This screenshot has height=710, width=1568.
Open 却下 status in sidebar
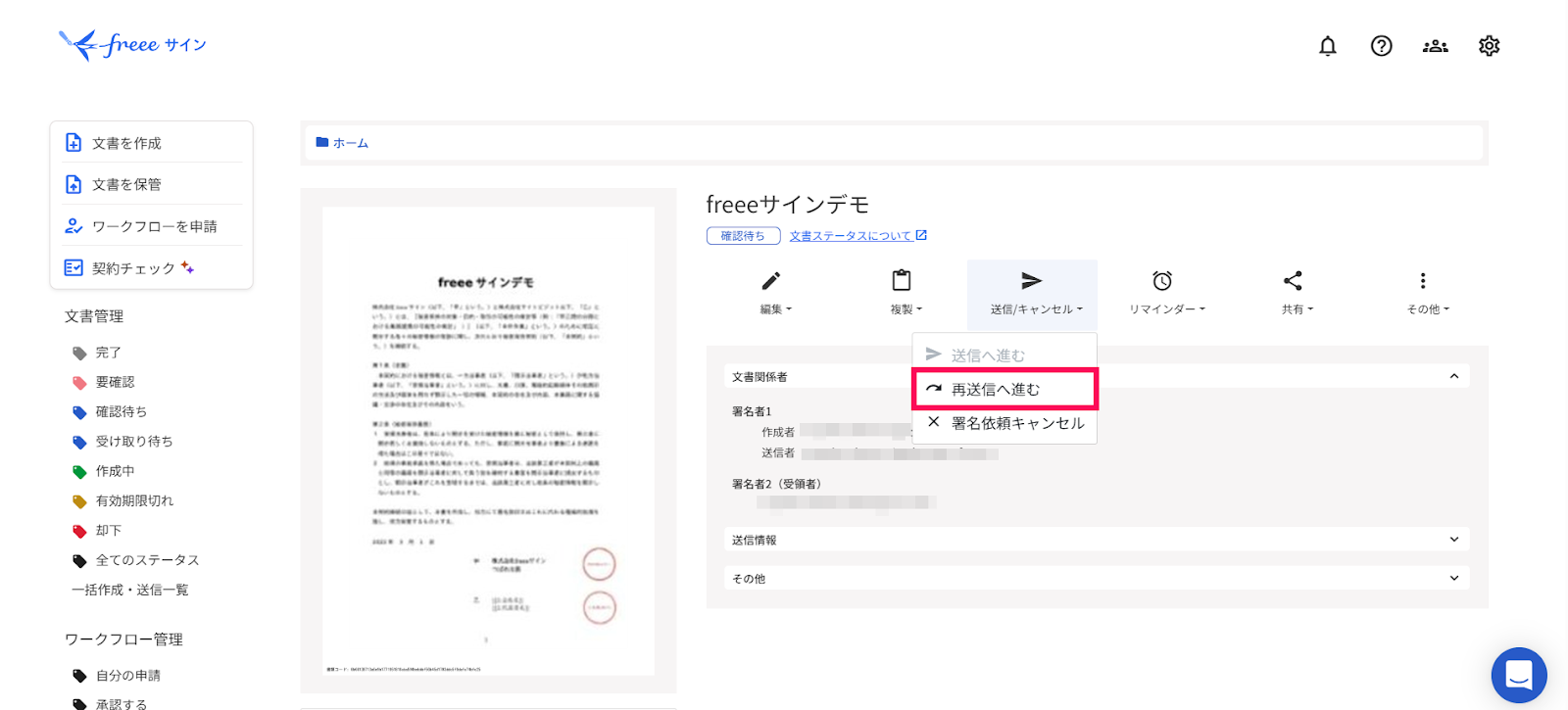108,531
